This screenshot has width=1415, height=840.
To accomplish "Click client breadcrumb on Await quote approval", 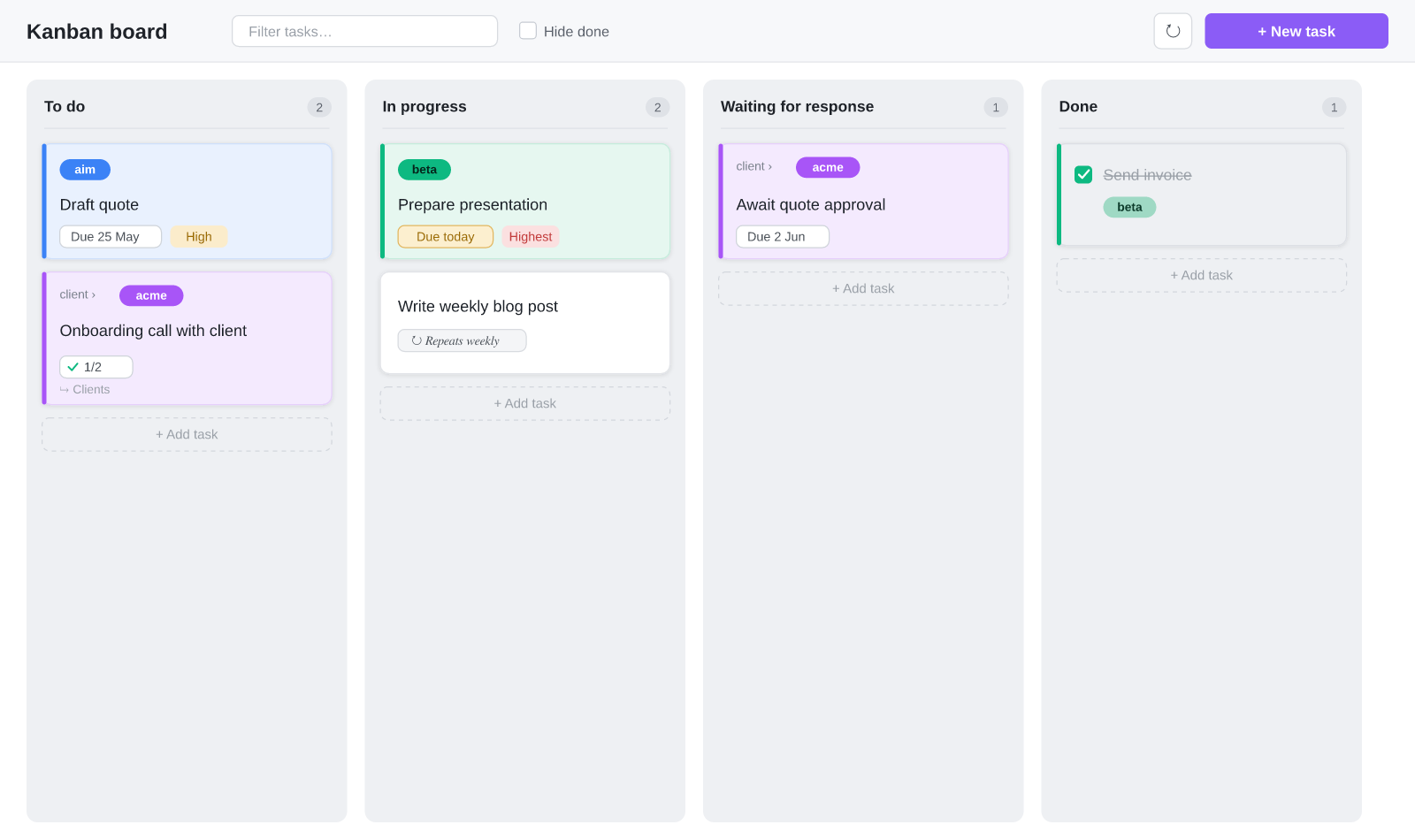I will [754, 166].
